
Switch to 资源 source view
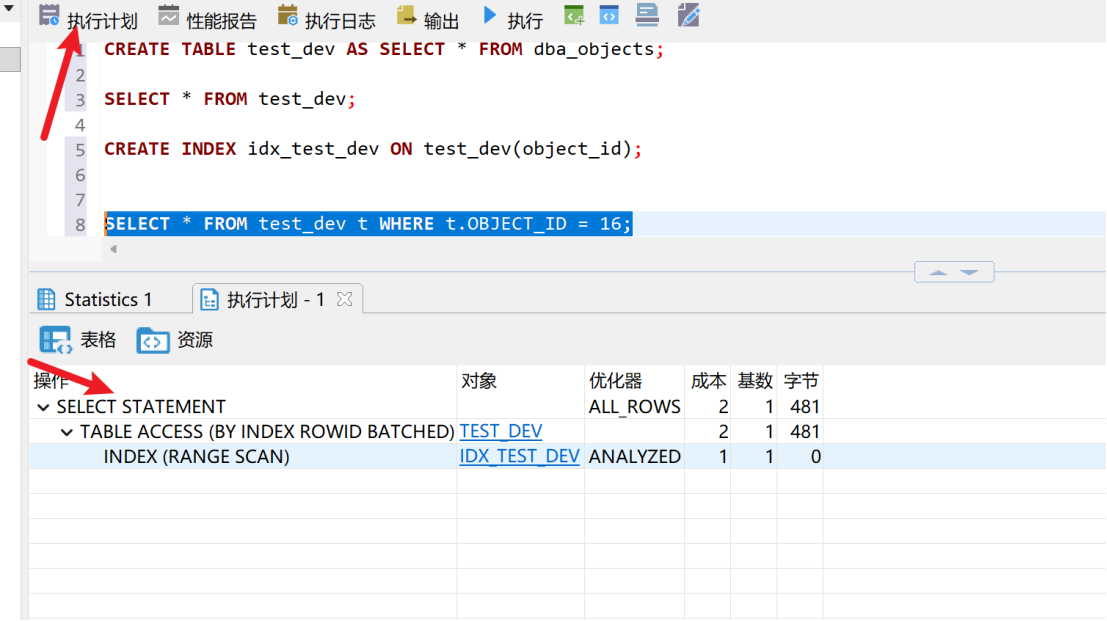(153, 340)
